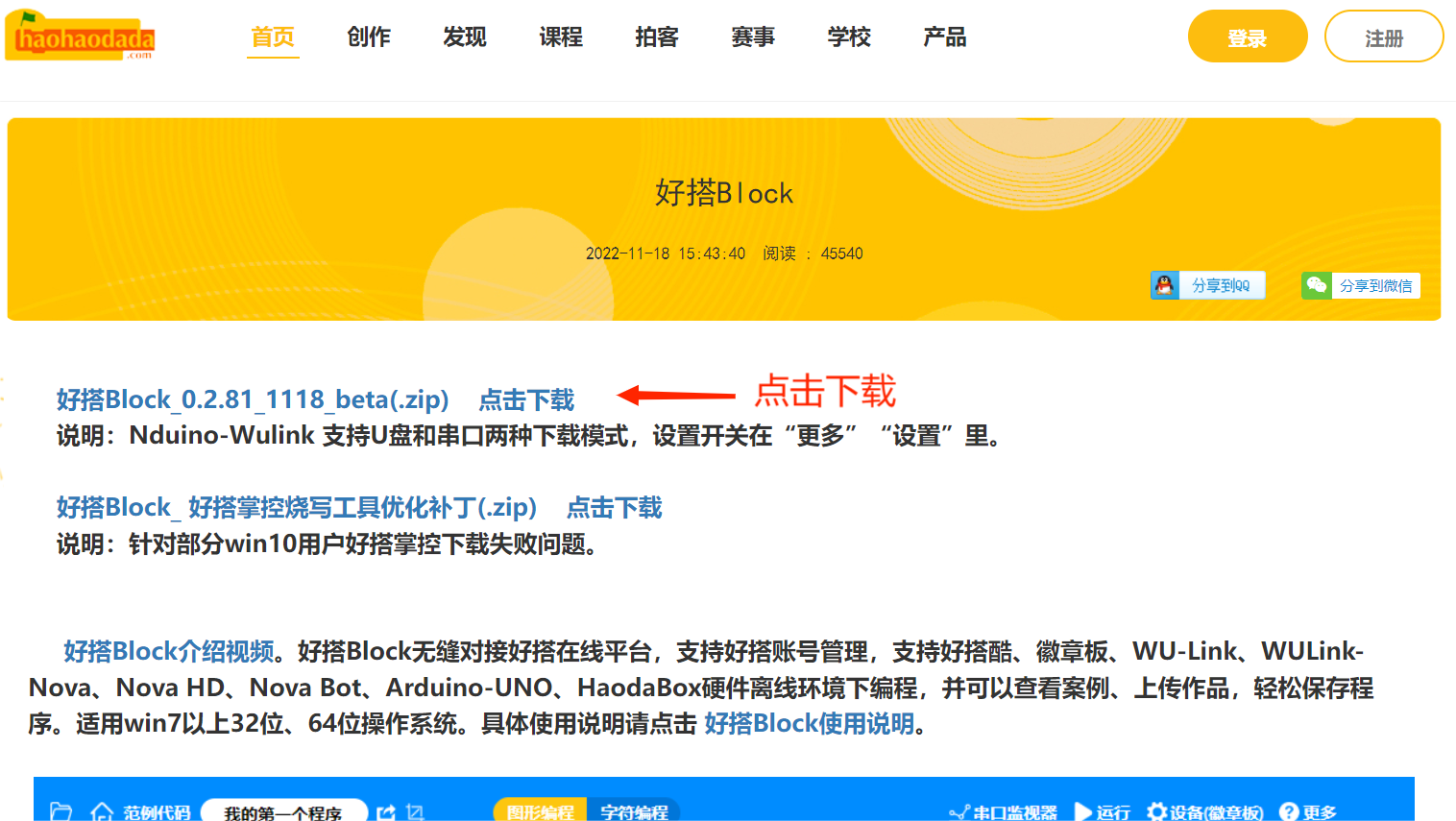The height and width of the screenshot is (821, 1456).
Task: Click 串口监视器 in the app toolbar
Action: pos(1015,812)
